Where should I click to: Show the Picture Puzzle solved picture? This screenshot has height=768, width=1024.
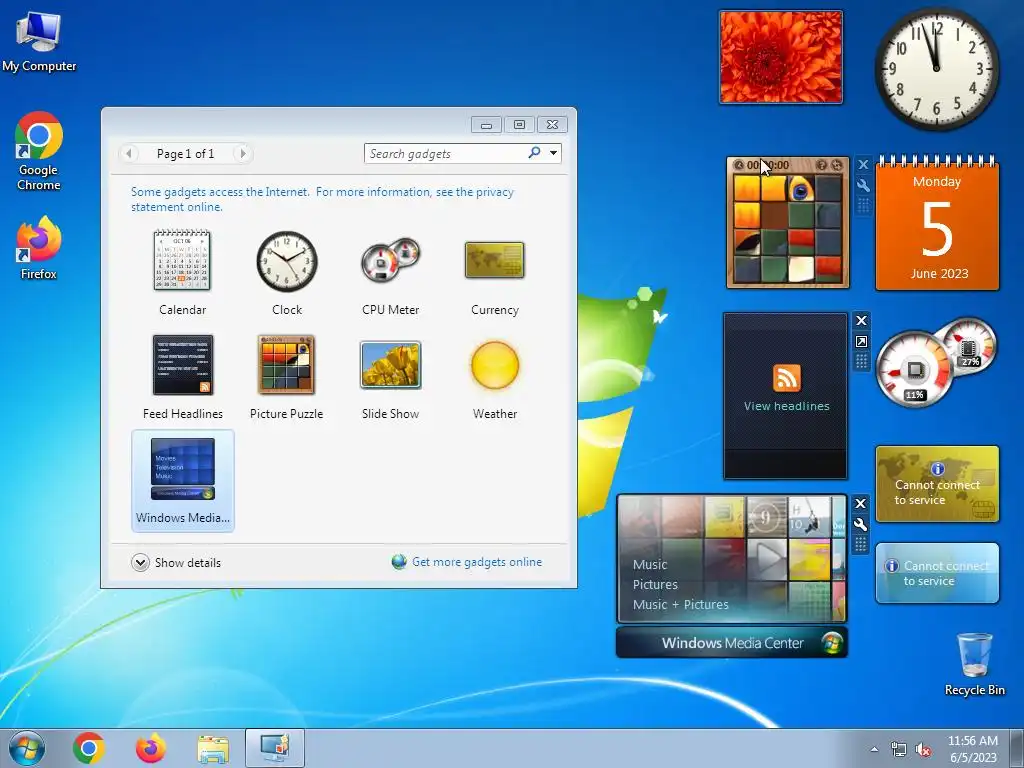pyautogui.click(x=822, y=165)
